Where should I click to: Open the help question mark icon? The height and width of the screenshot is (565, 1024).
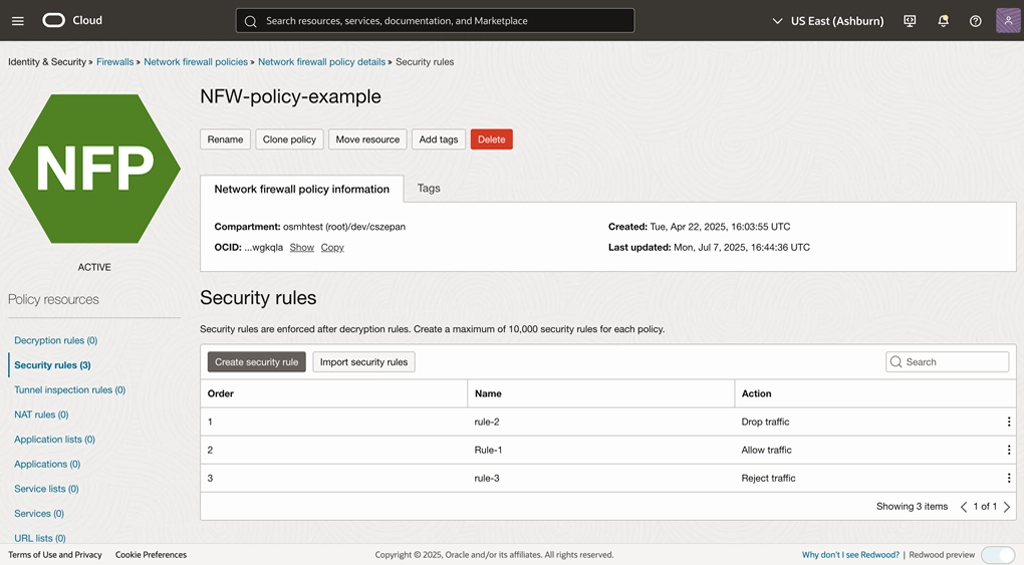coord(975,21)
